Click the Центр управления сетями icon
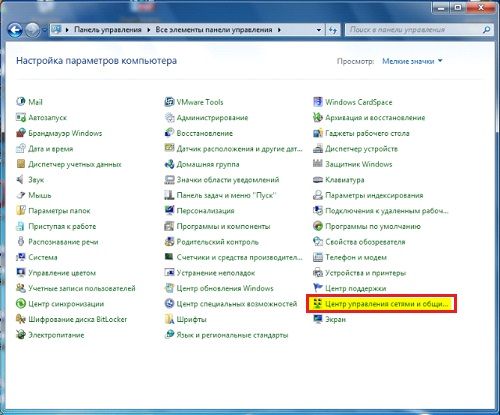Image resolution: width=500 pixels, height=415 pixels. 318,304
